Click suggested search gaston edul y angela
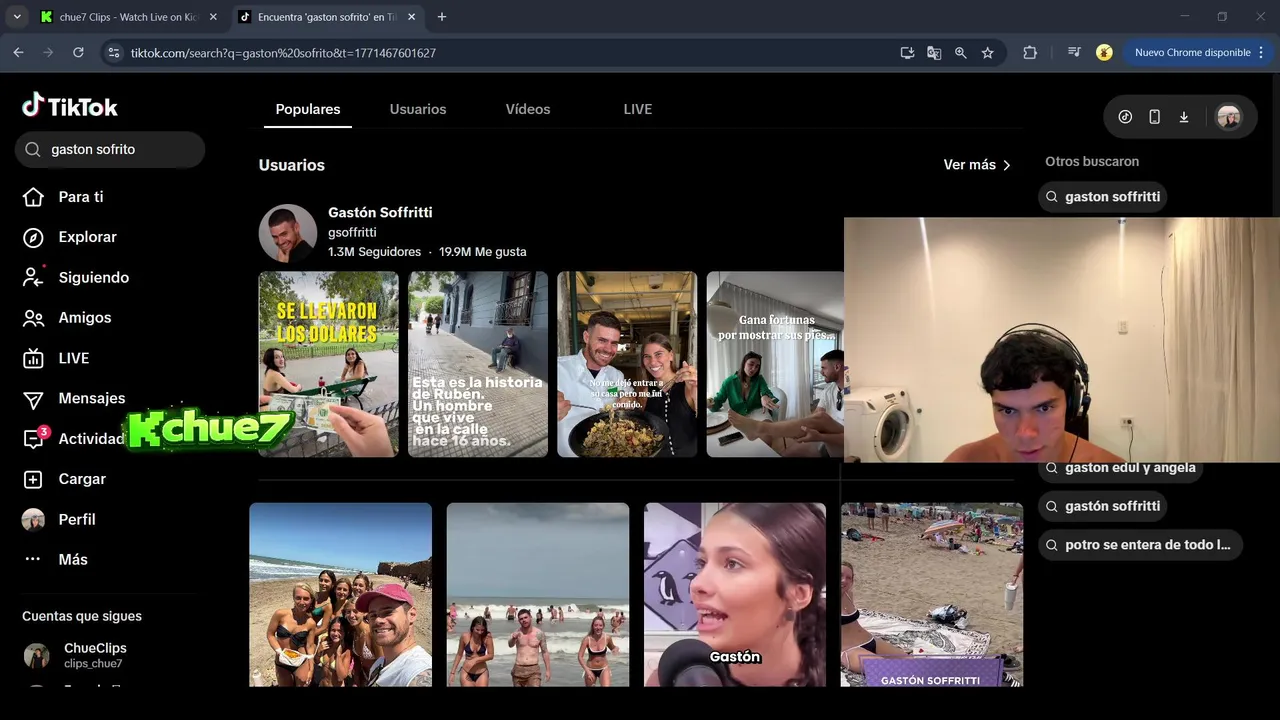The height and width of the screenshot is (720, 1280). click(1120, 468)
